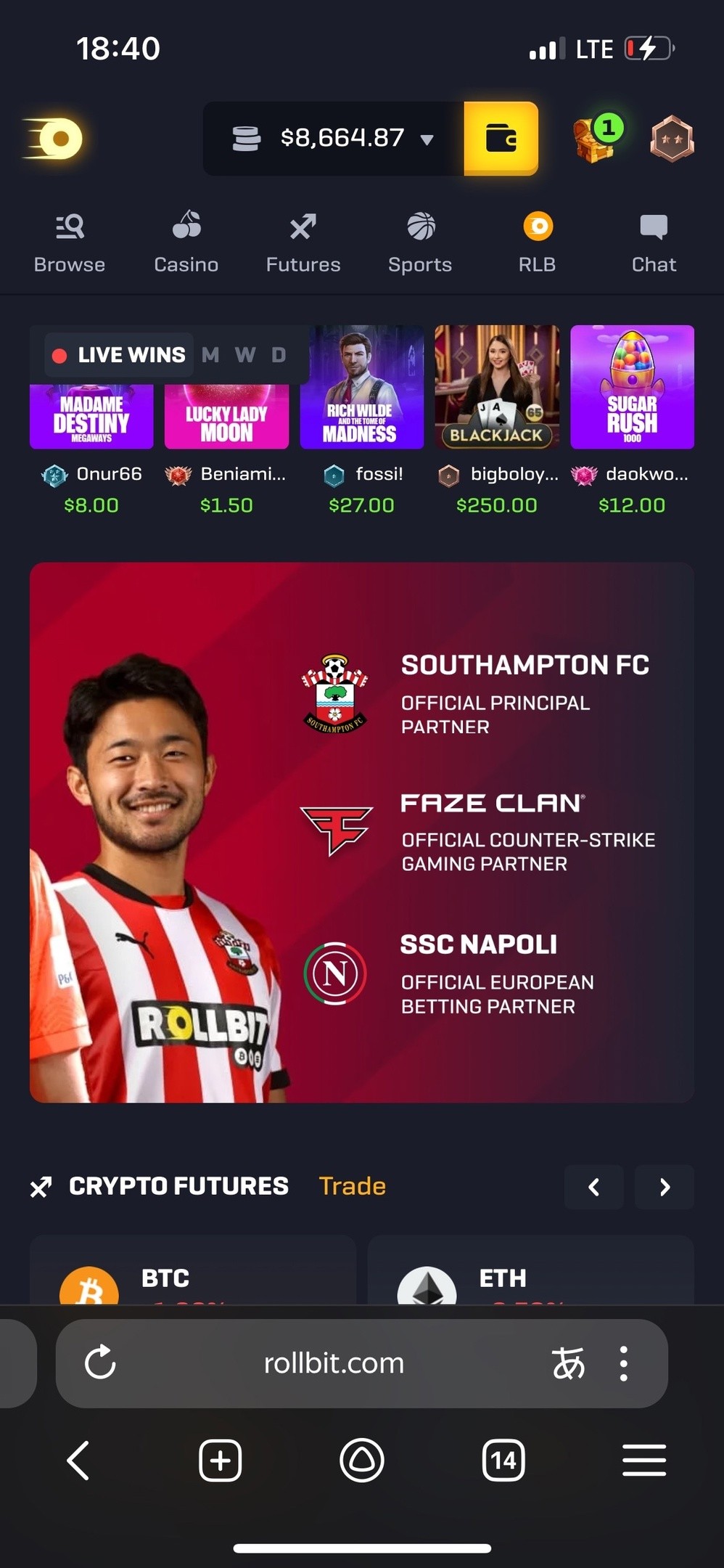The height and width of the screenshot is (1568, 724).
Task: Switch live wins to weekly W
Action: tap(245, 355)
